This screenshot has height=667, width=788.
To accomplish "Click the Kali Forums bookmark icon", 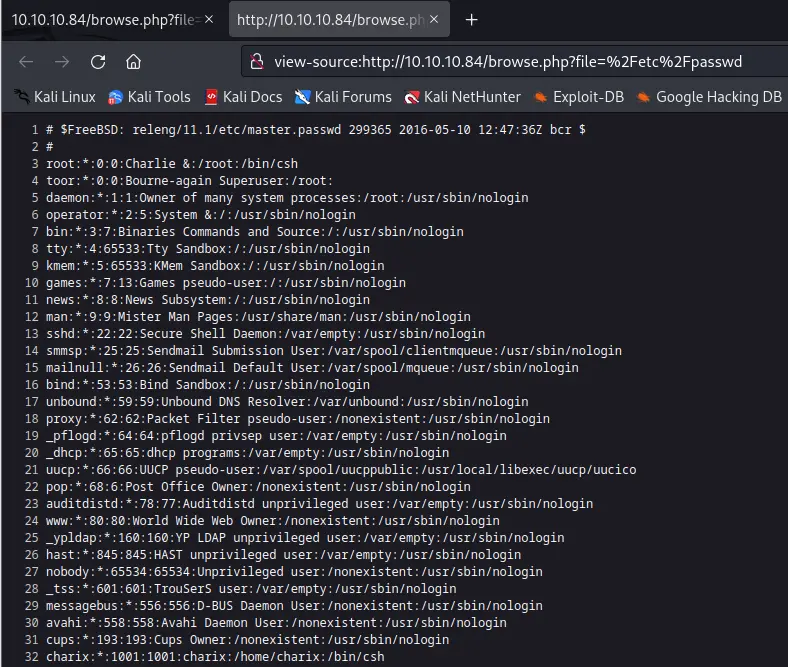I will click(302, 97).
